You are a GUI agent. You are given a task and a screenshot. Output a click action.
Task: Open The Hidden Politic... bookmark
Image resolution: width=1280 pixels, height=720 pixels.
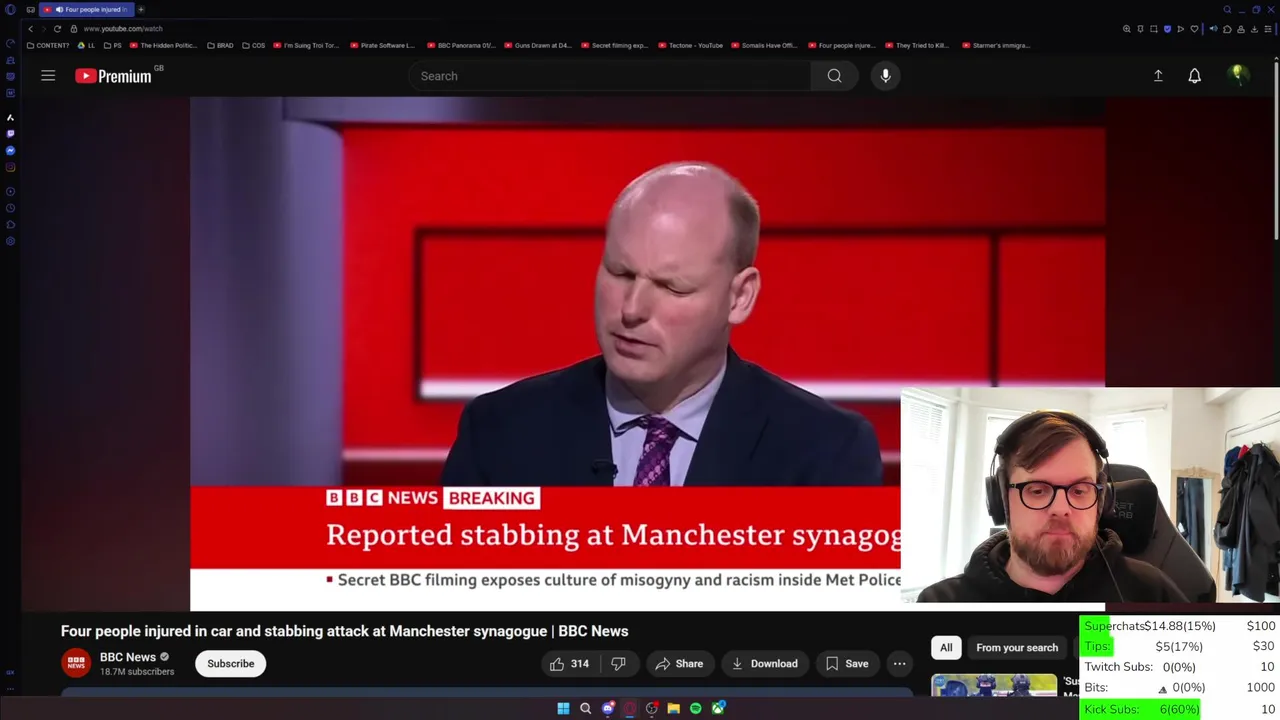(164, 45)
